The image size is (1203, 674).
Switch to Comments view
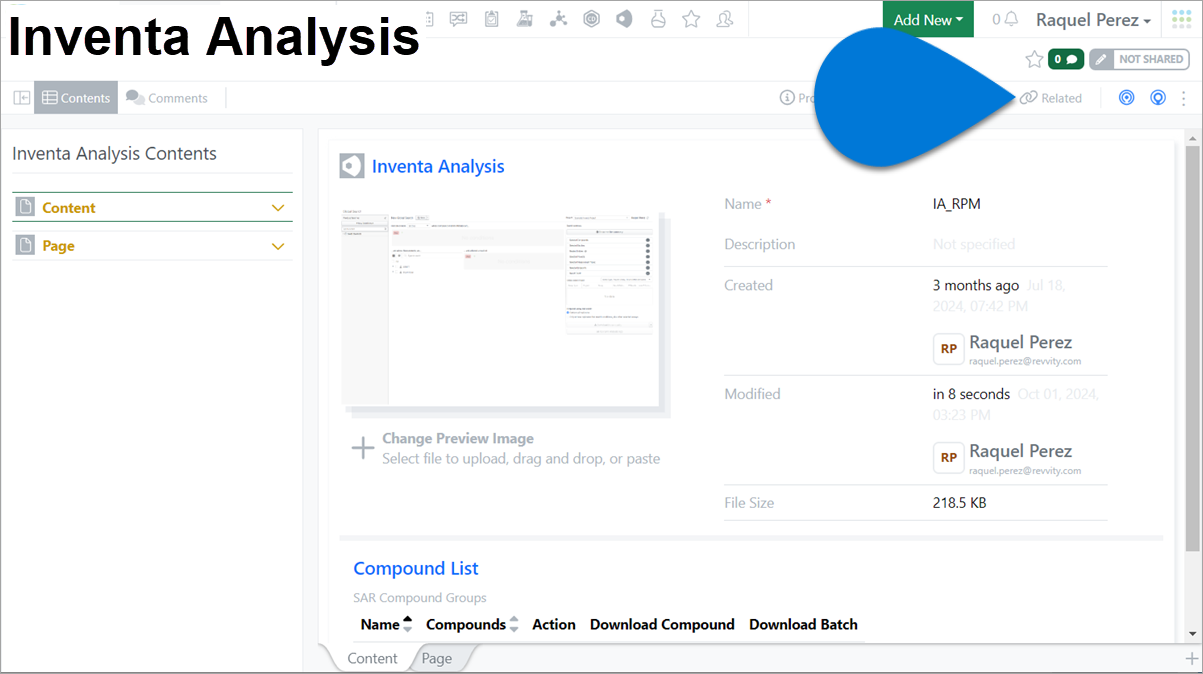coord(167,98)
